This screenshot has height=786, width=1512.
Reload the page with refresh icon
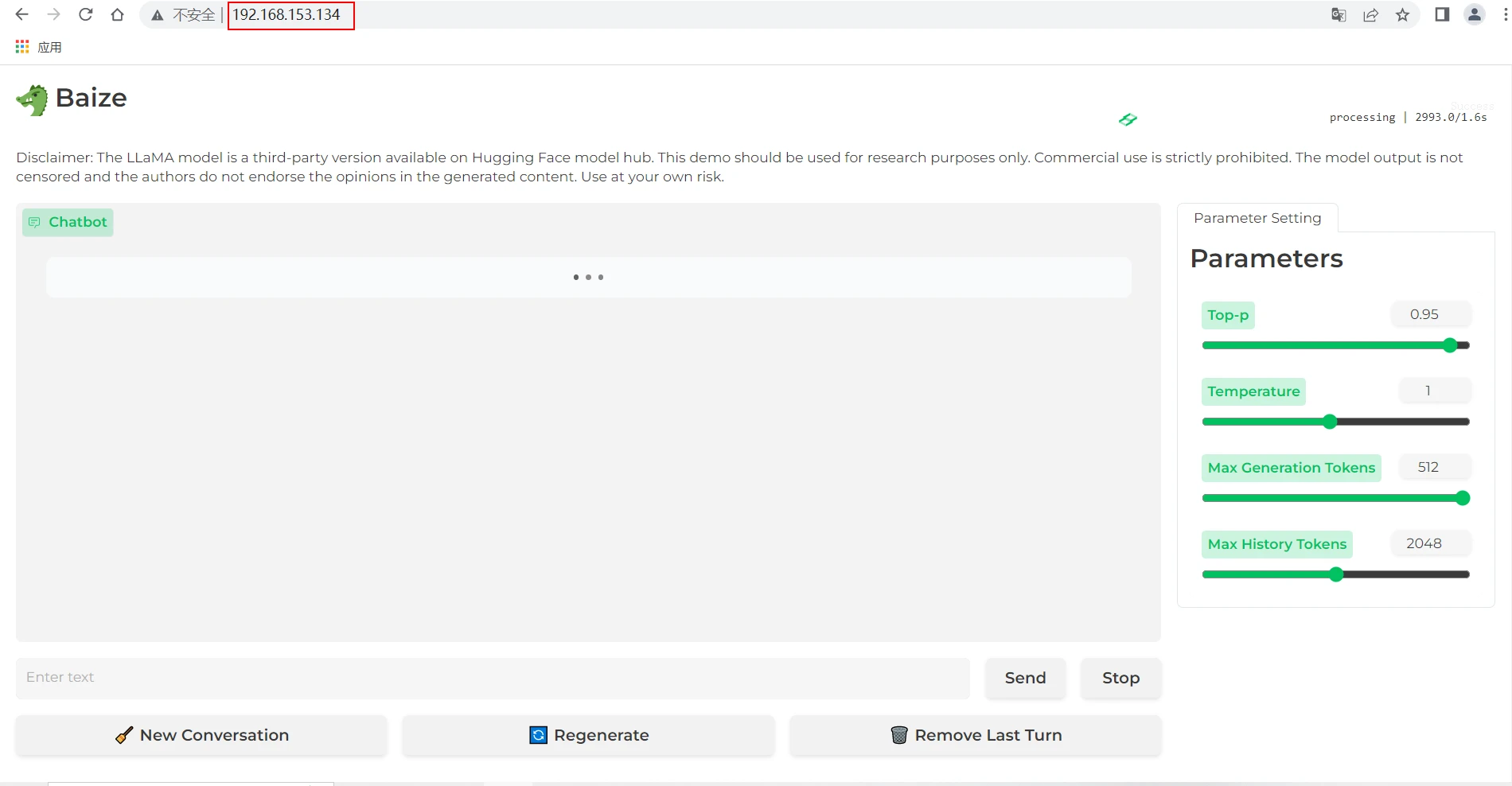click(85, 14)
